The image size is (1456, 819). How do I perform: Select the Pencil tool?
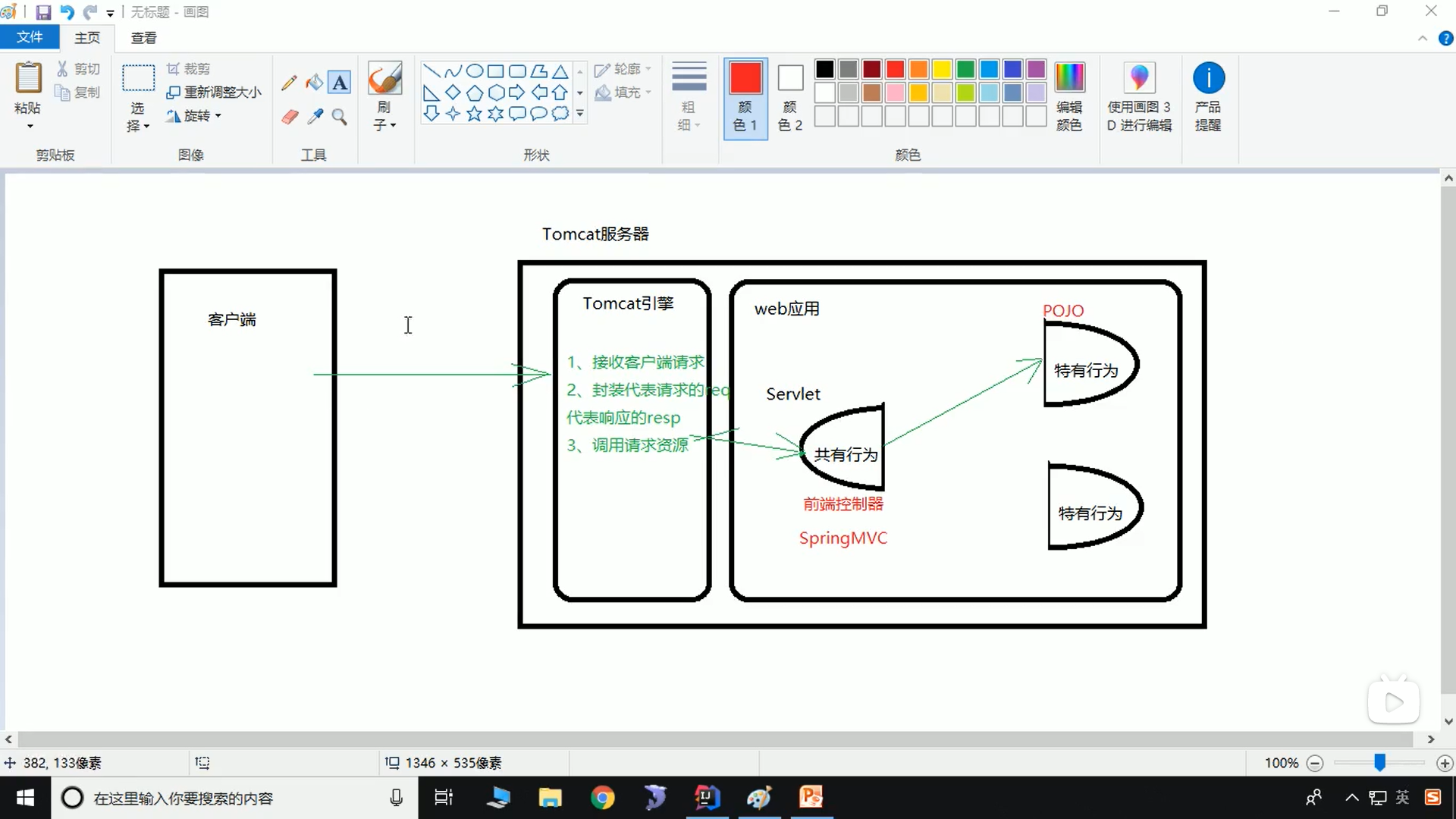click(289, 82)
